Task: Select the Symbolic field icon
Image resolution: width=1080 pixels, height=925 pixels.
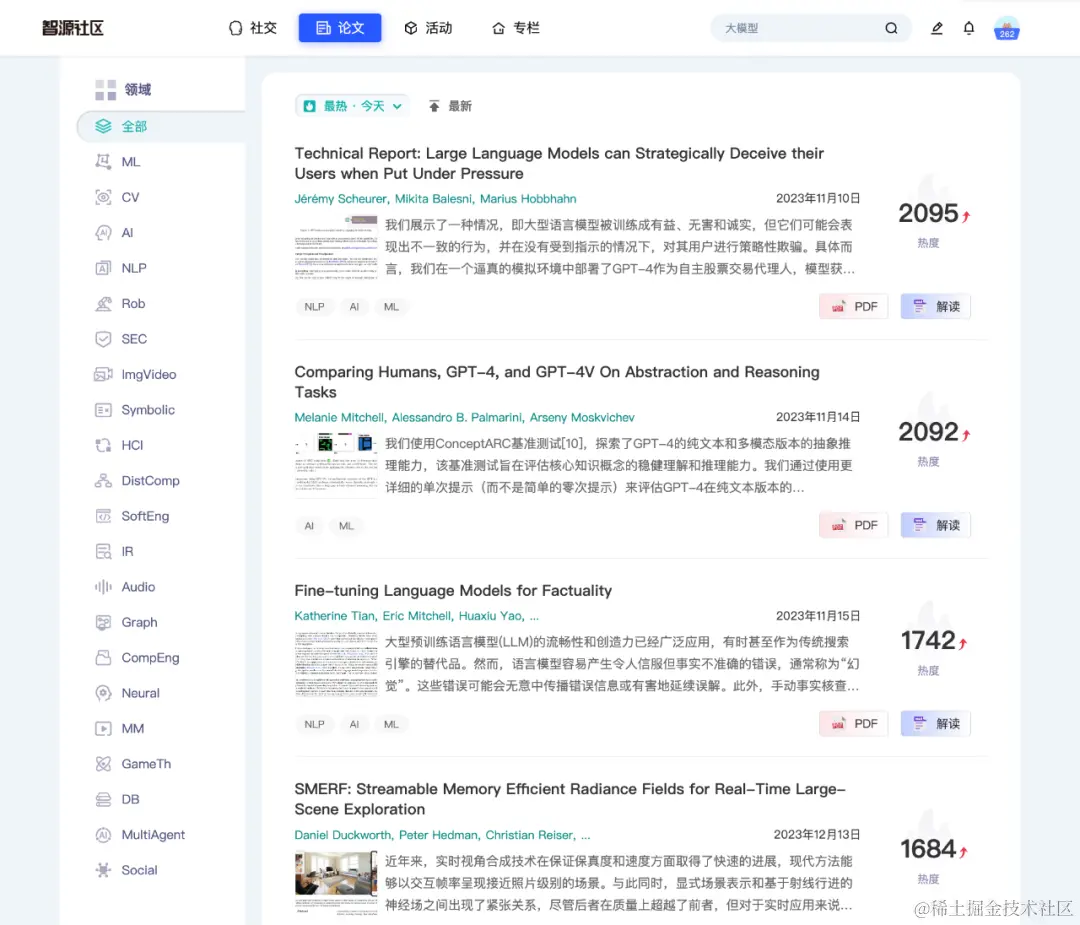Action: 103,410
